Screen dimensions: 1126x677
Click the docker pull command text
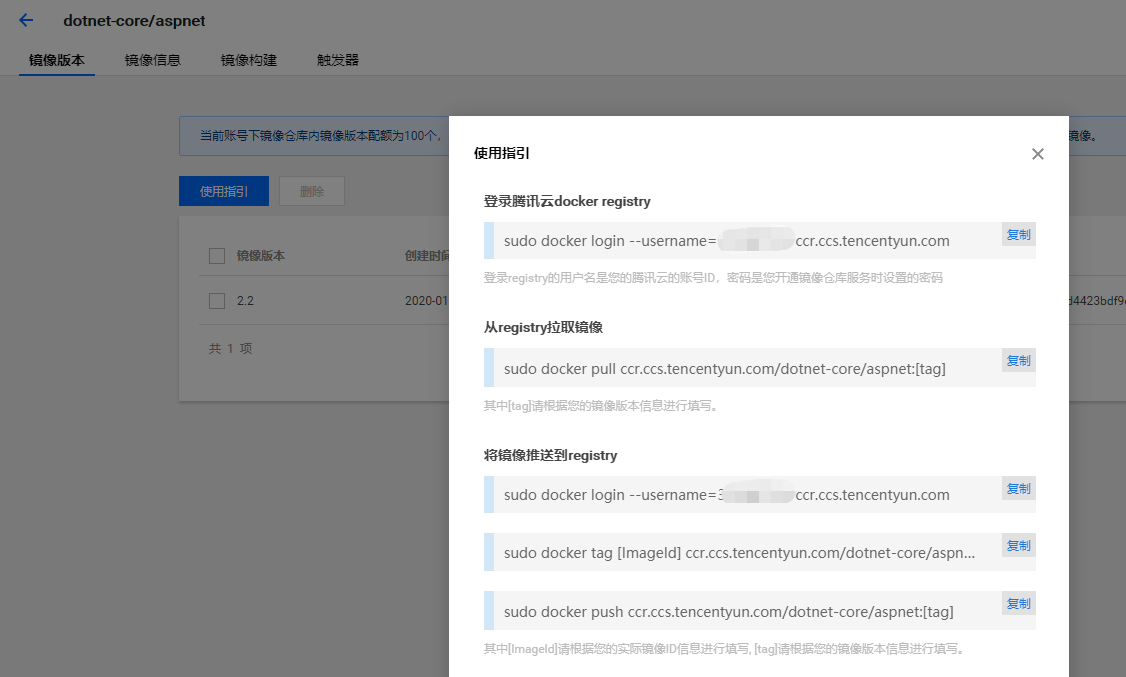(x=724, y=369)
